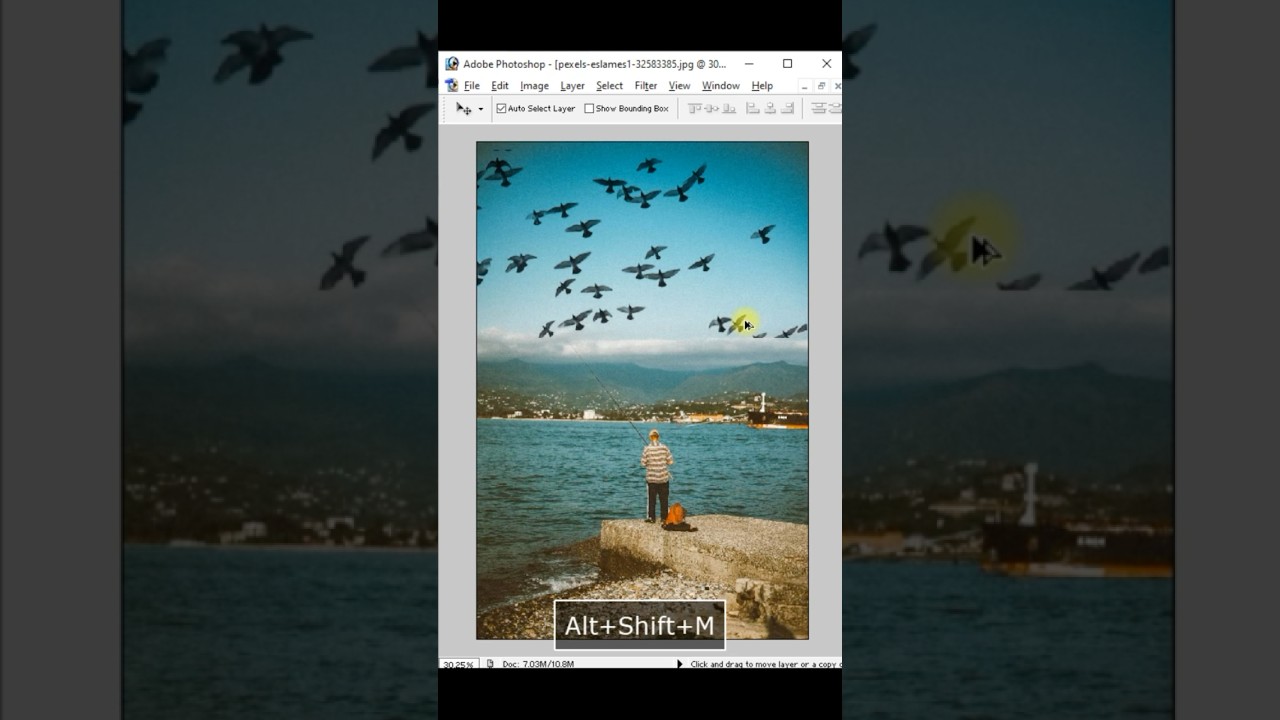Screen dimensions: 1280x720
Task: Open the Filter menu
Action: 646,86
